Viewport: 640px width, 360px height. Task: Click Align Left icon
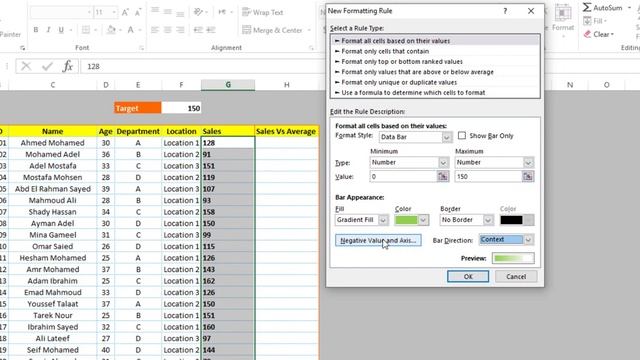(155, 30)
